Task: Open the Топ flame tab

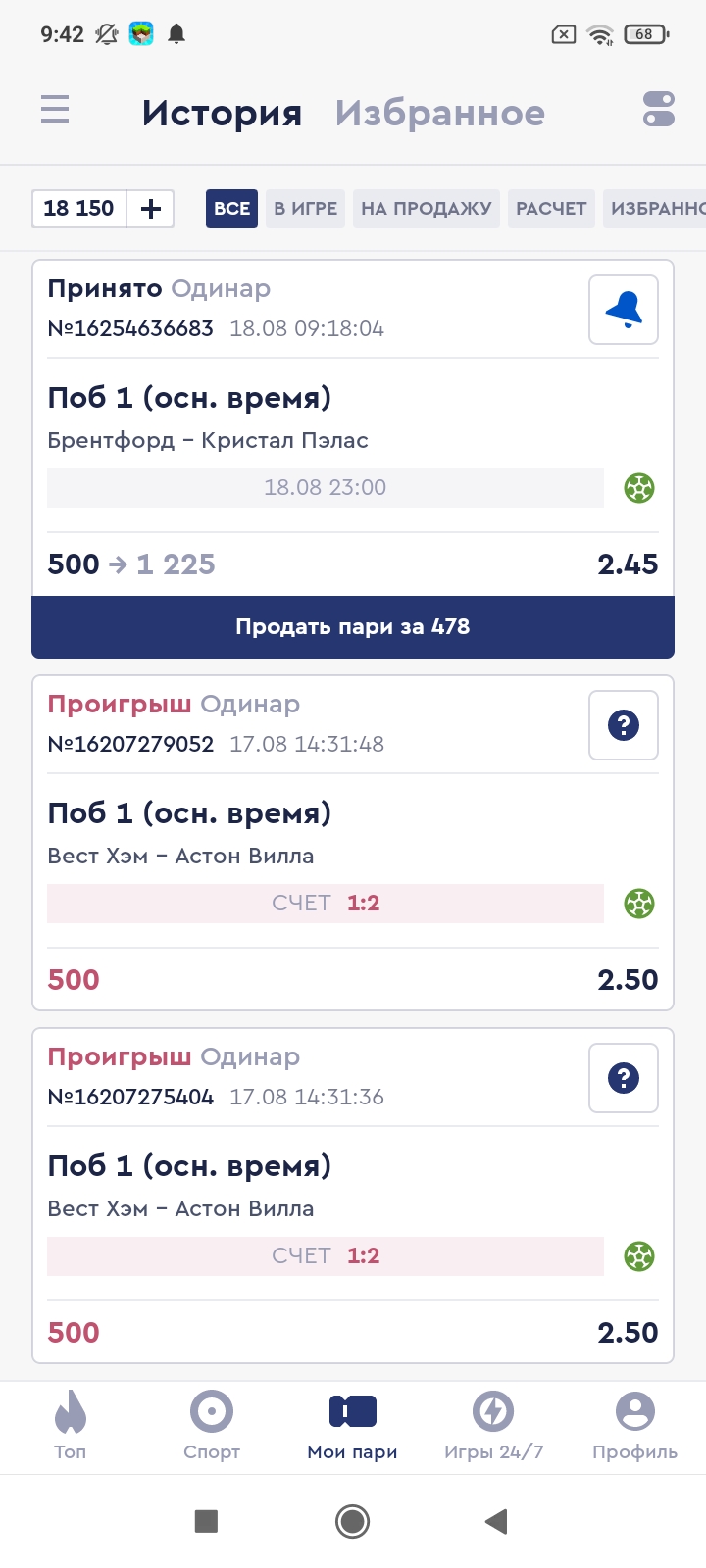Action: pos(70,1426)
